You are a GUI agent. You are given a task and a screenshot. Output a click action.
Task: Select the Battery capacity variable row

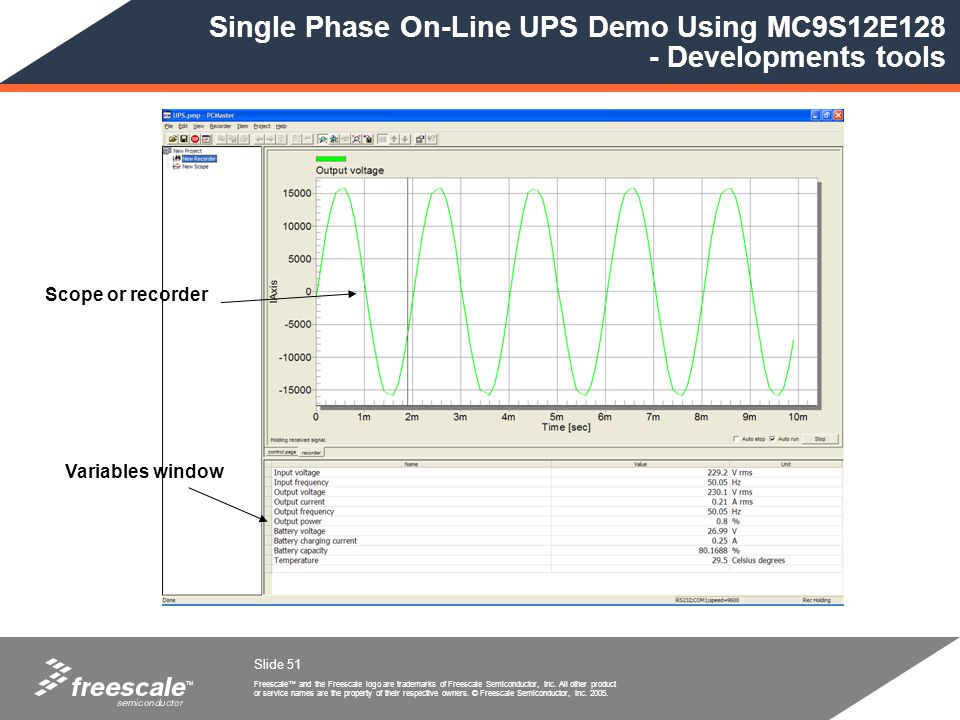click(557, 551)
